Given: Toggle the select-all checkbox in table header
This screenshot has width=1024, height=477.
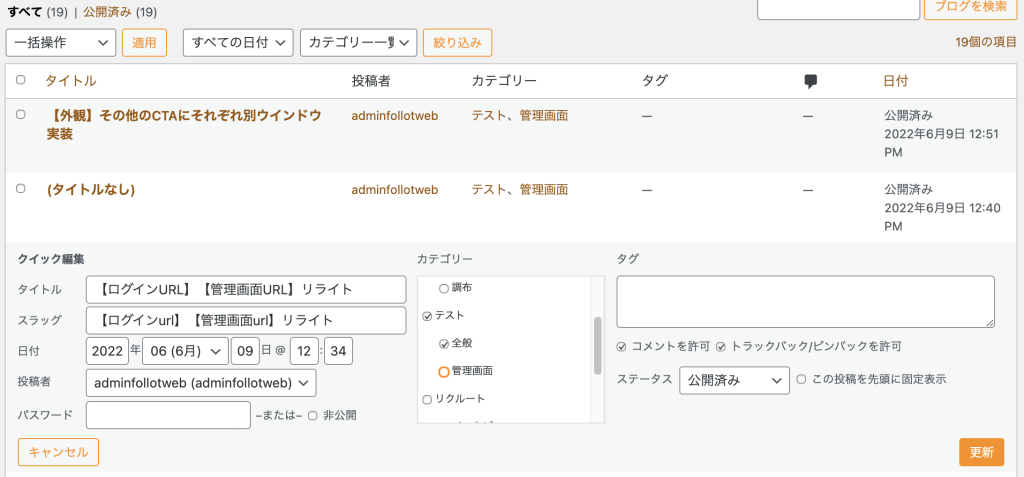Looking at the screenshot, I should point(21,80).
